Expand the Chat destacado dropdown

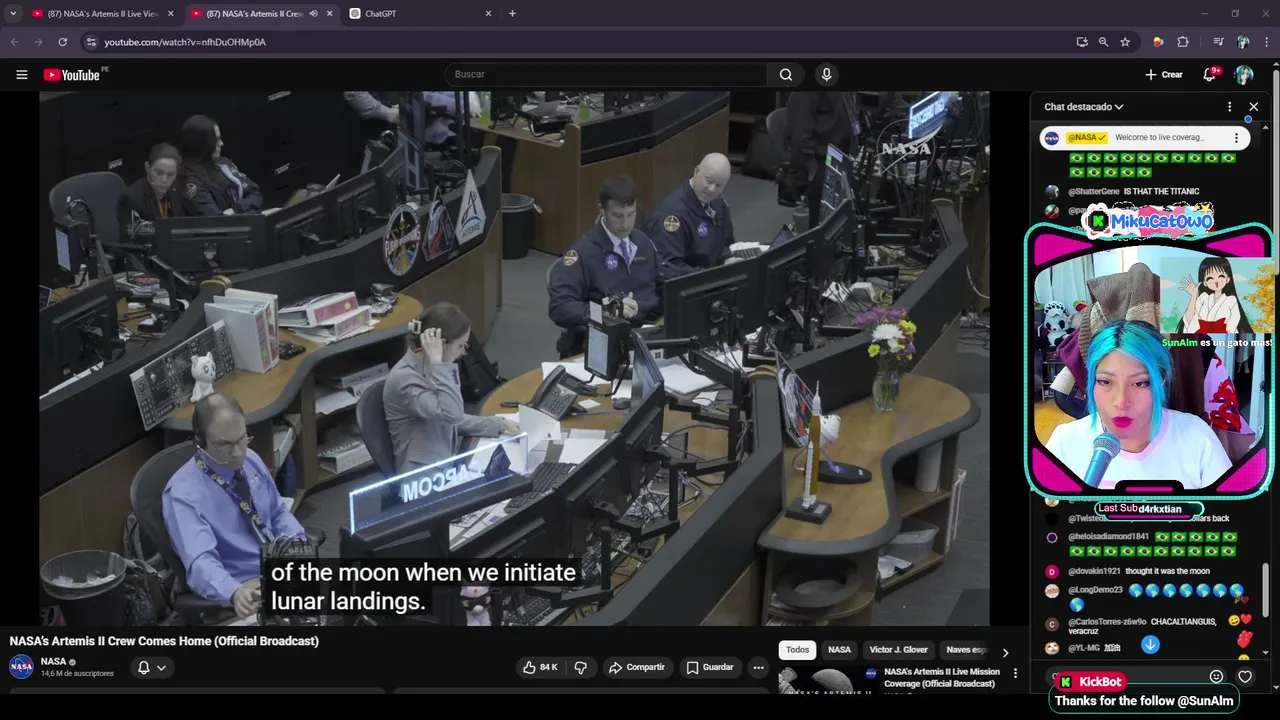(1084, 107)
